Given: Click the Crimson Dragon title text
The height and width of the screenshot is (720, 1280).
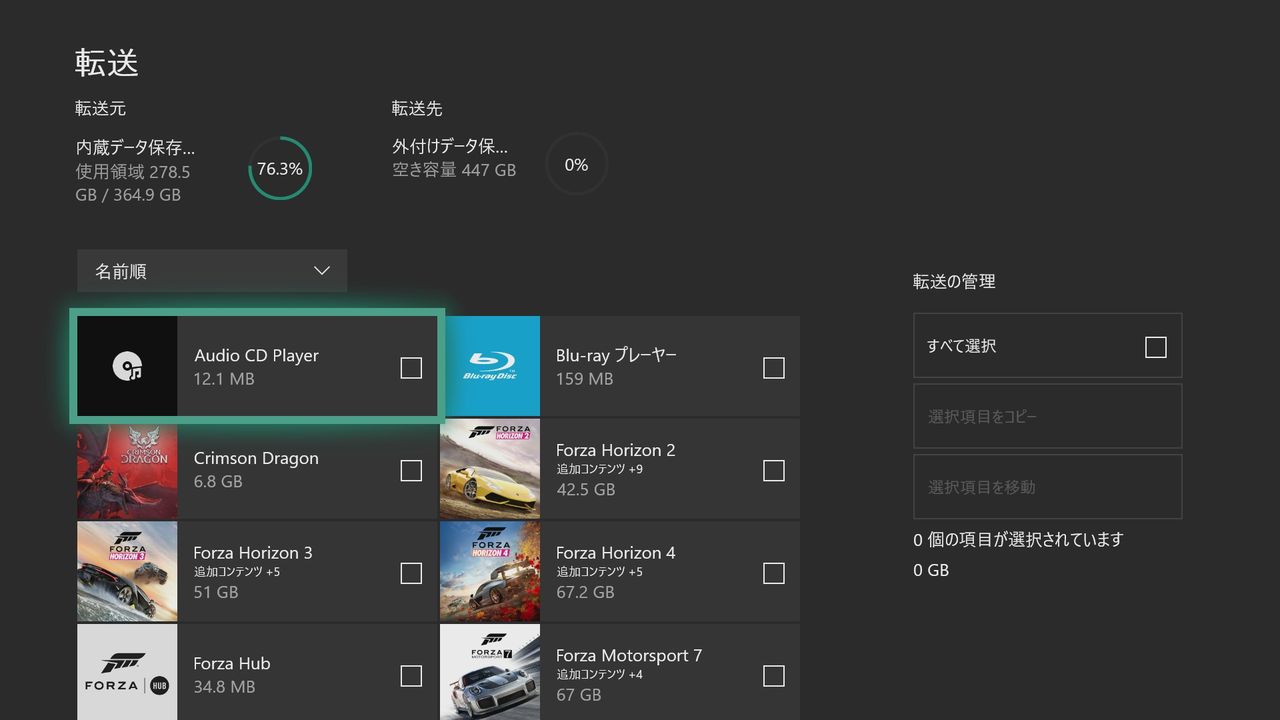Looking at the screenshot, I should 256,458.
